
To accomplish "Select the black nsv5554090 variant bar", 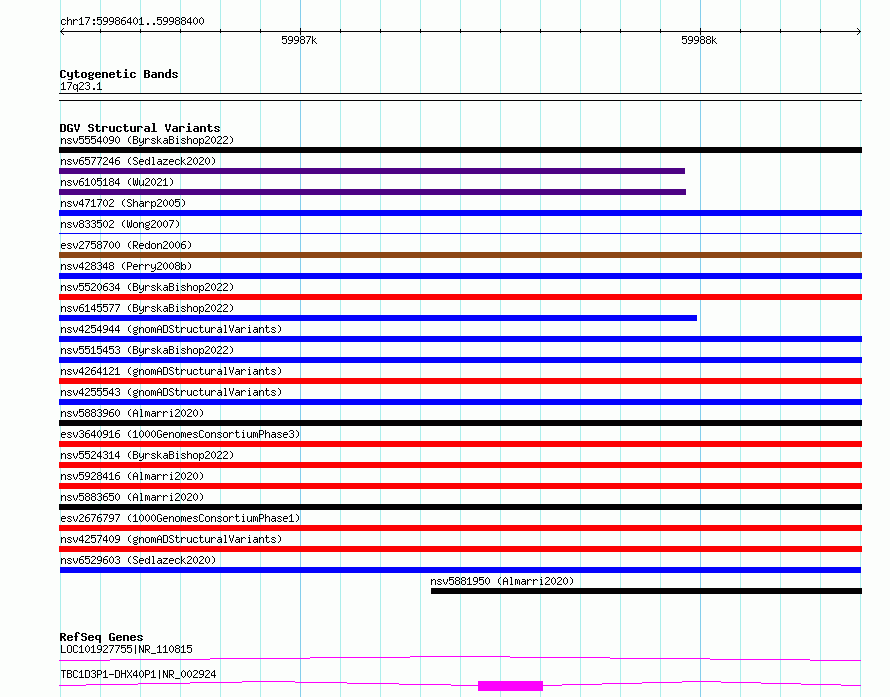I will point(460,150).
